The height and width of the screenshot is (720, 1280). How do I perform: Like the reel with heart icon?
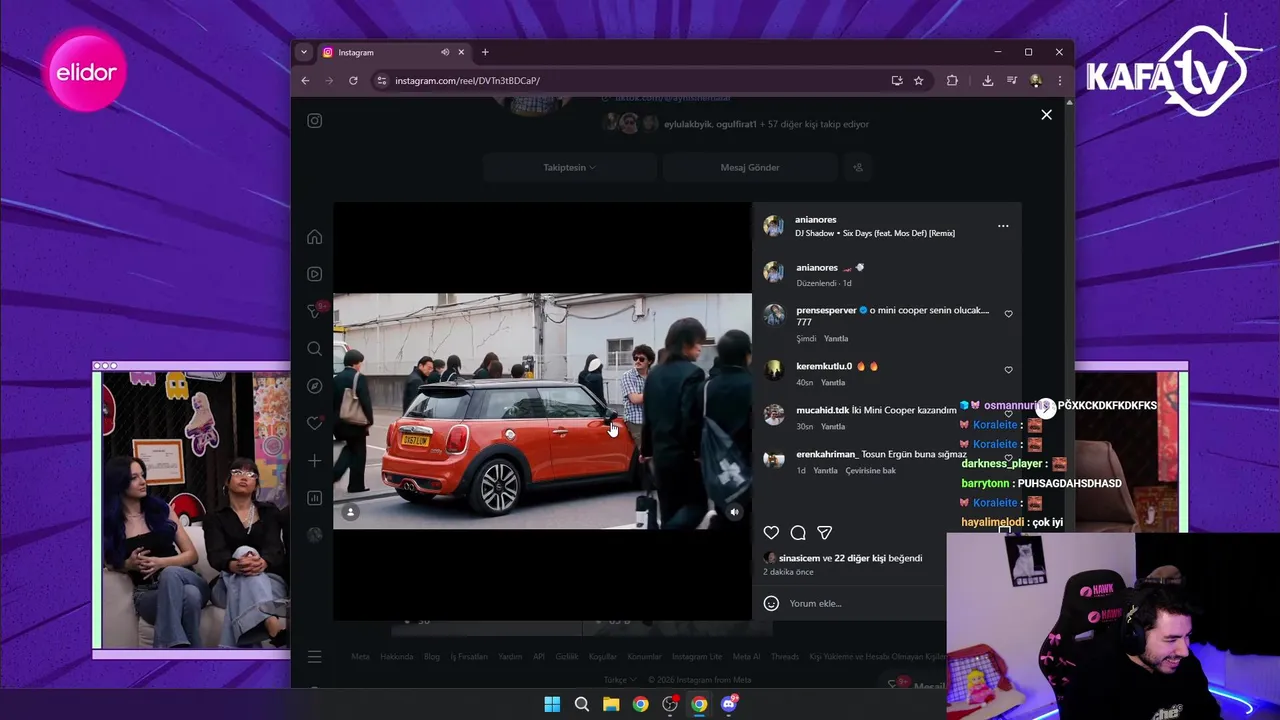click(771, 533)
